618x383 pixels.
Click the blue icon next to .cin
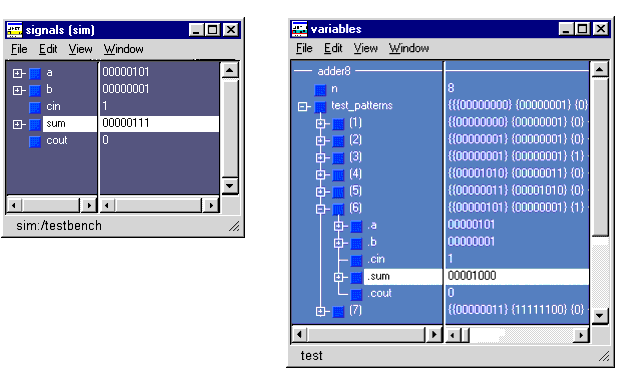[x=356, y=260]
